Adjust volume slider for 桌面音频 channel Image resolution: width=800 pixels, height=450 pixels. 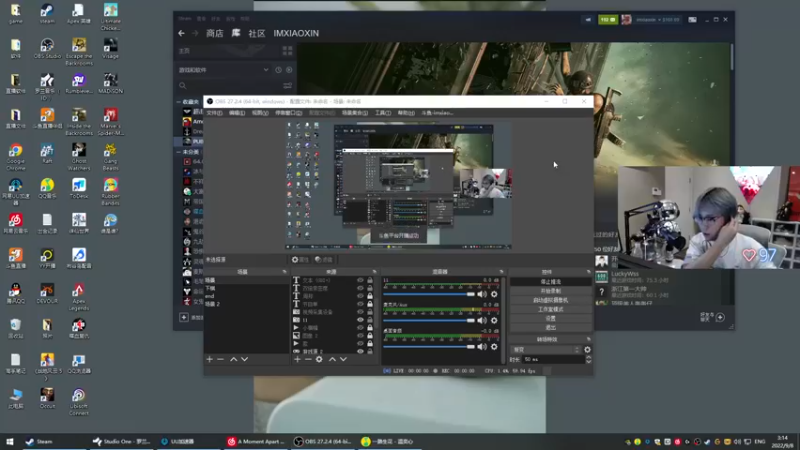429,346
